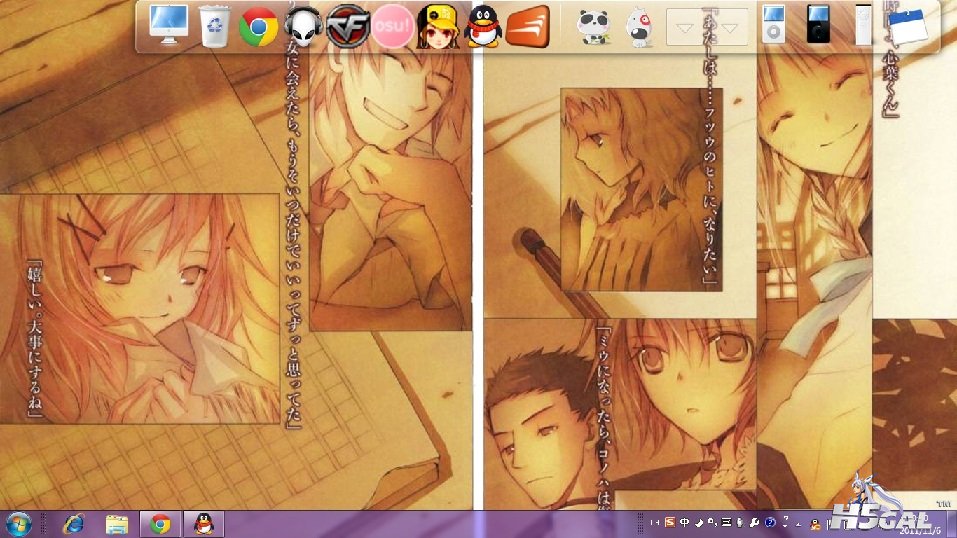The width and height of the screenshot is (957, 538).
Task: Click the white Apple remote icon
Action: pos(863,24)
